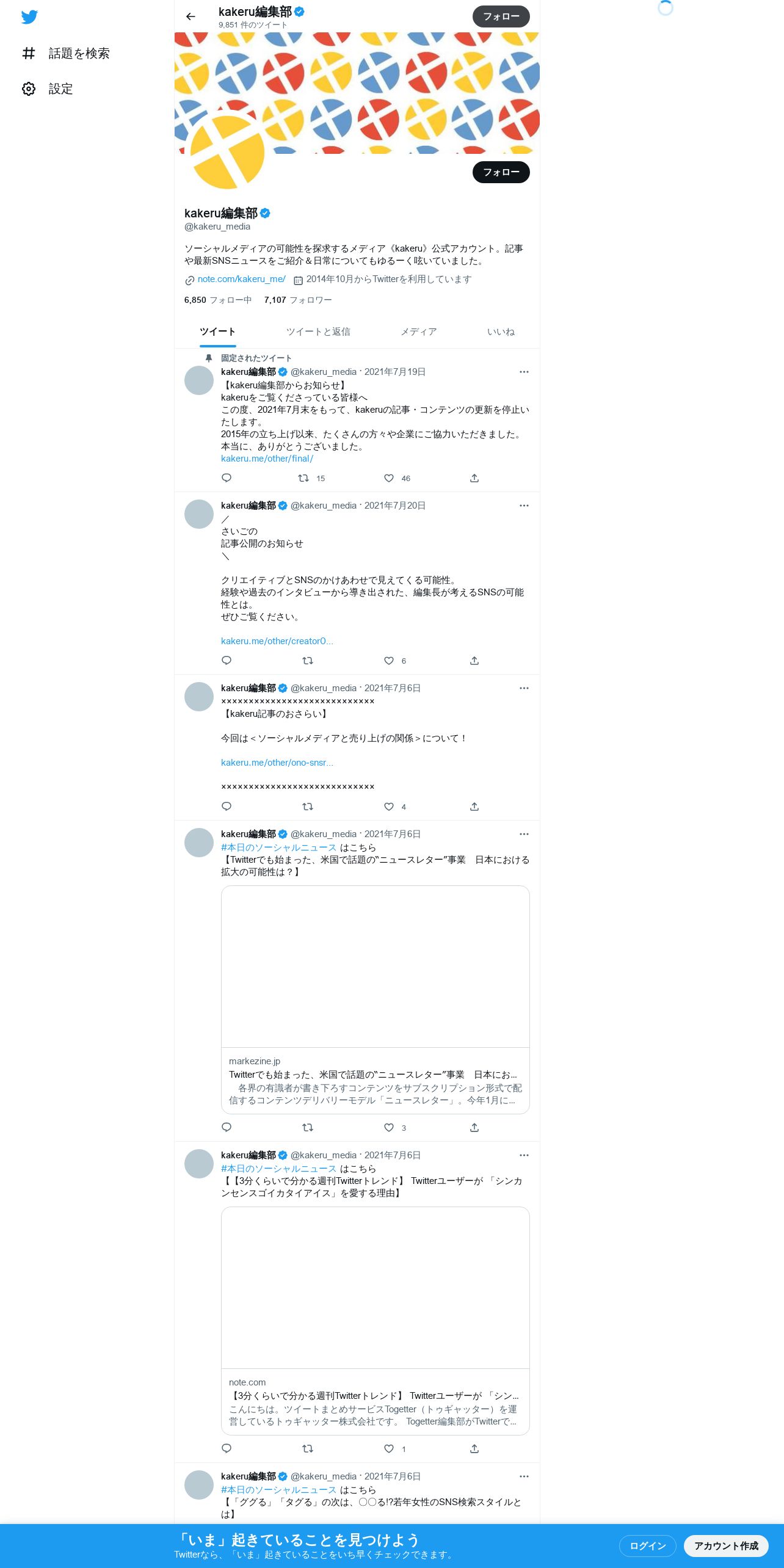Open the hashtag explore icon
This screenshot has width=784, height=1568.
(29, 53)
